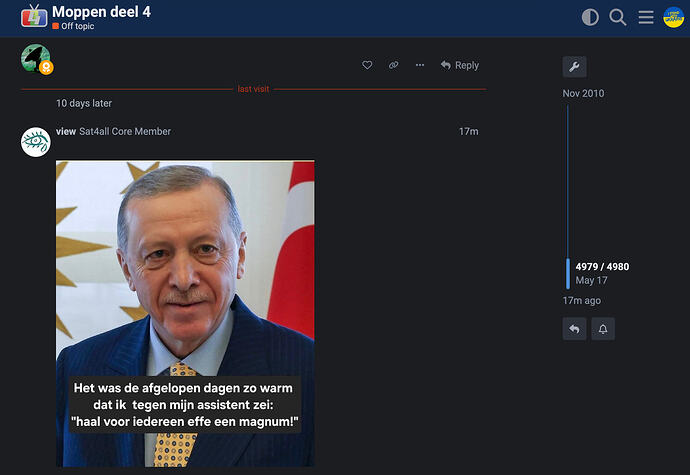The image size is (690, 475).
Task: Open the Sat4all site logo home link
Action: click(34, 16)
